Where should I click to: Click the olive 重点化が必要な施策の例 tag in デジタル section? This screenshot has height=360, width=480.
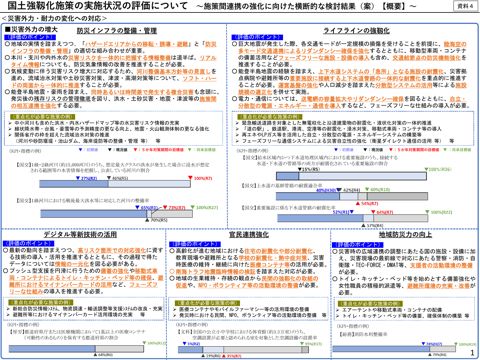(40, 302)
